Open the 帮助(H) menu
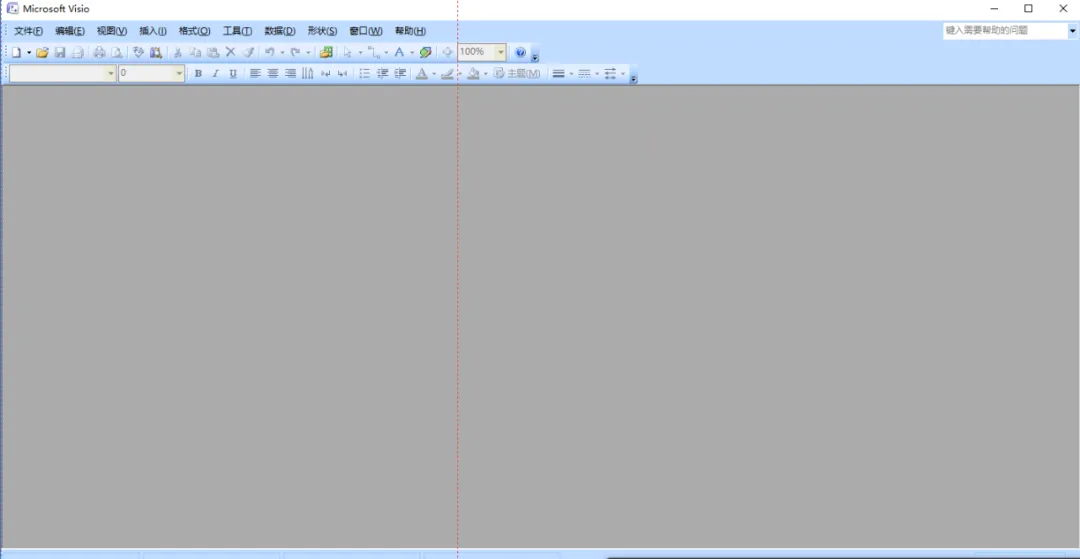 410,31
